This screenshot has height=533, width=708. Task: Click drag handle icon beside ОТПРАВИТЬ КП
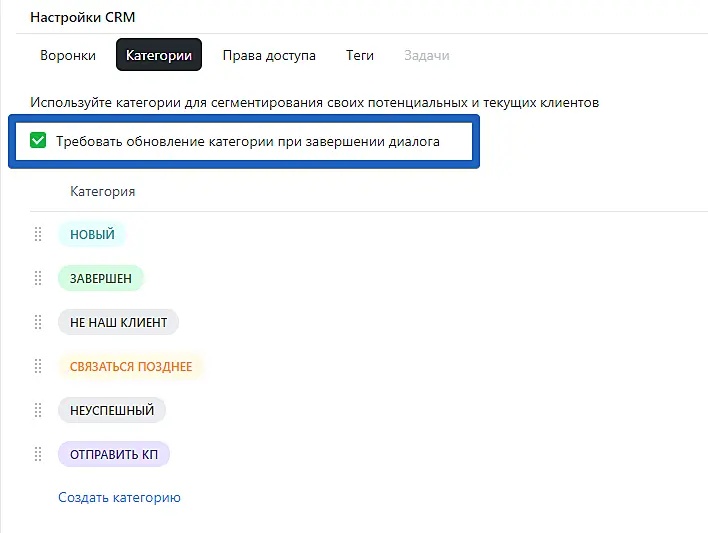pos(38,454)
